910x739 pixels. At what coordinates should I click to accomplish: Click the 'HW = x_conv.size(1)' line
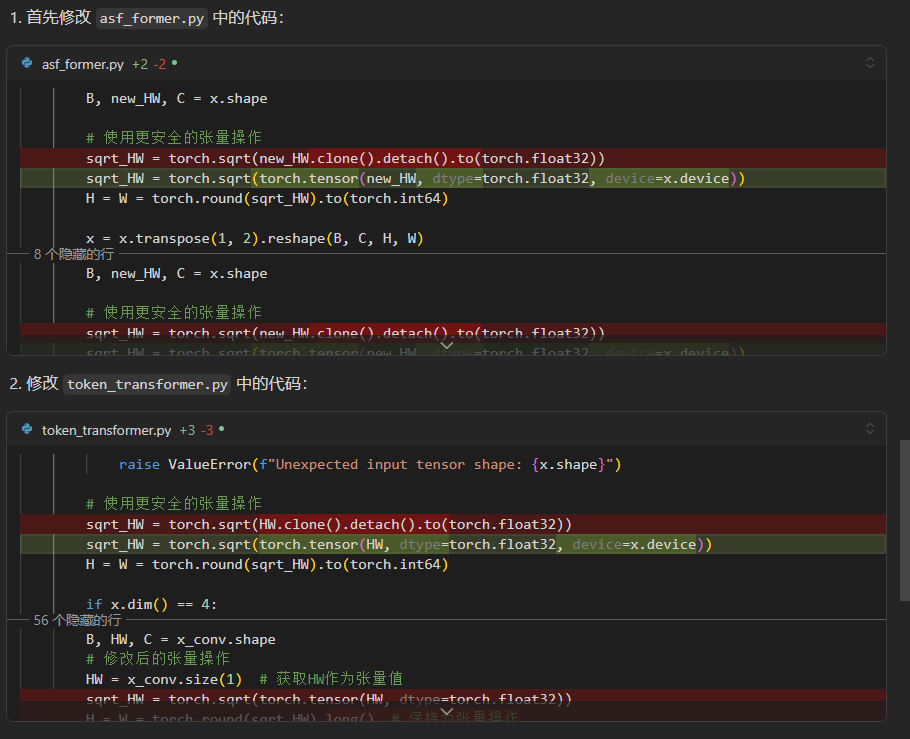click(x=164, y=679)
